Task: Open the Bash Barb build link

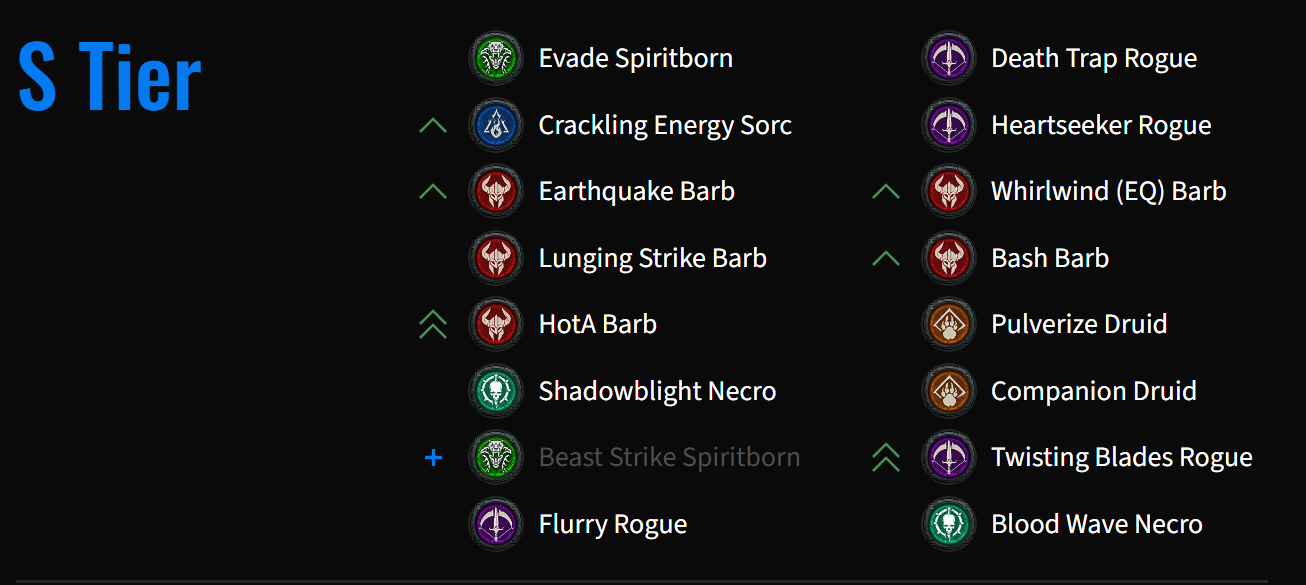Action: (1050, 258)
